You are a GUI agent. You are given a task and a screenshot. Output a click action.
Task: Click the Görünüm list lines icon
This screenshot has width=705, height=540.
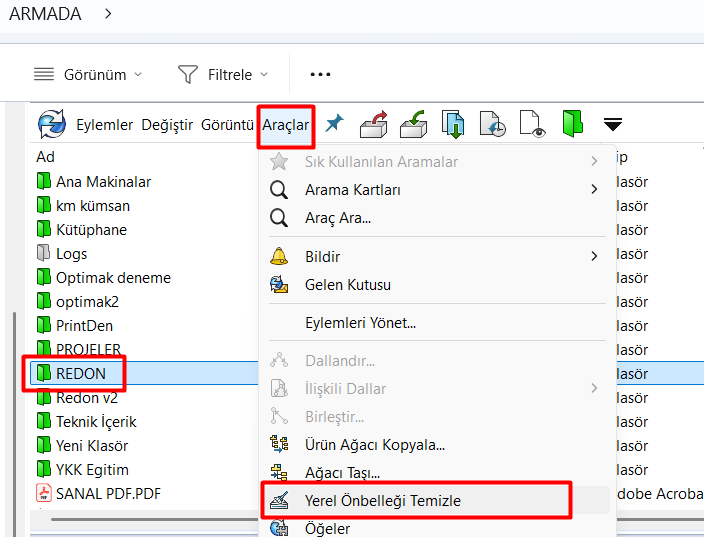pos(44,74)
